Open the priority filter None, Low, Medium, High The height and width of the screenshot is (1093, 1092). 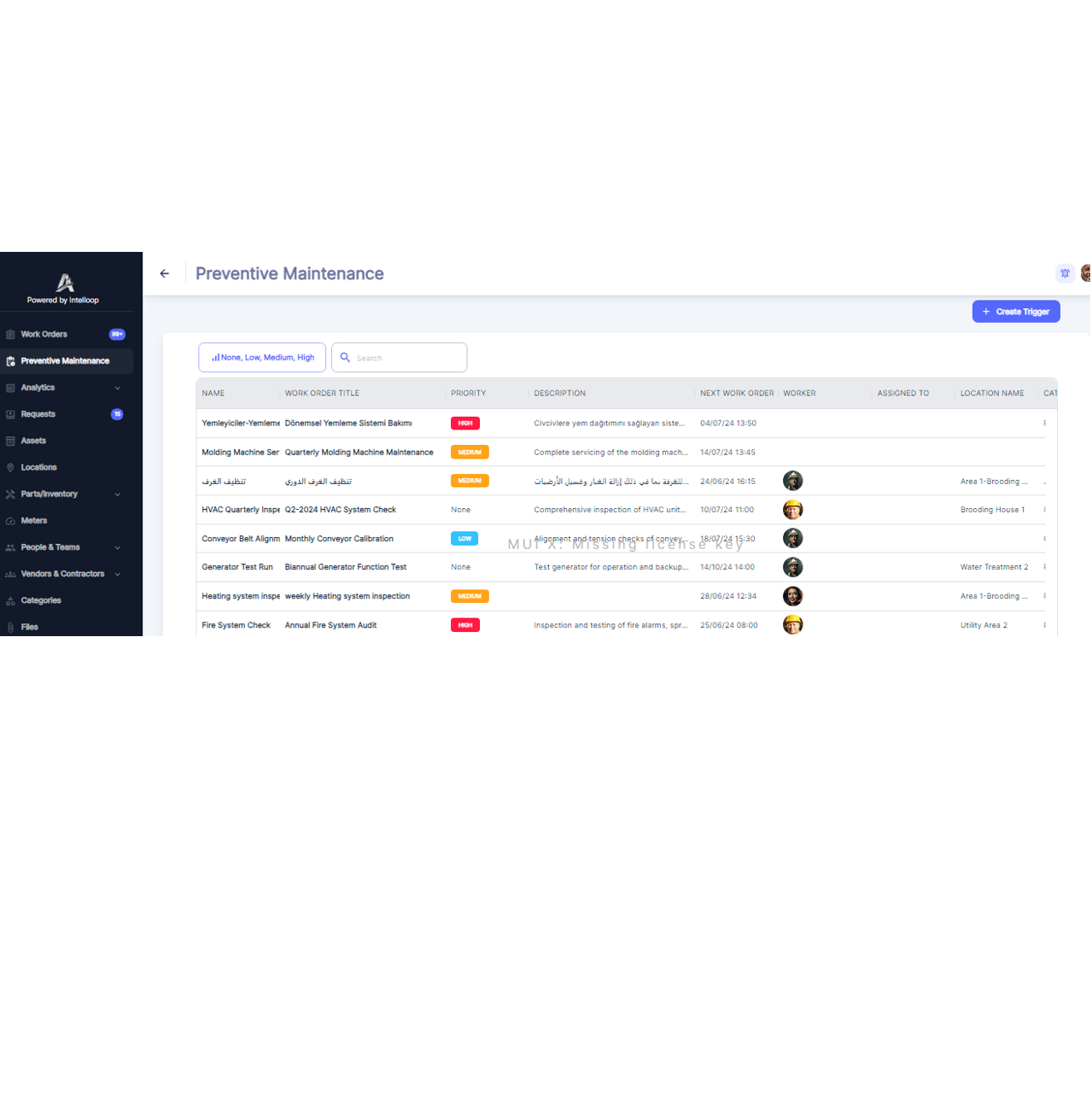coord(261,357)
